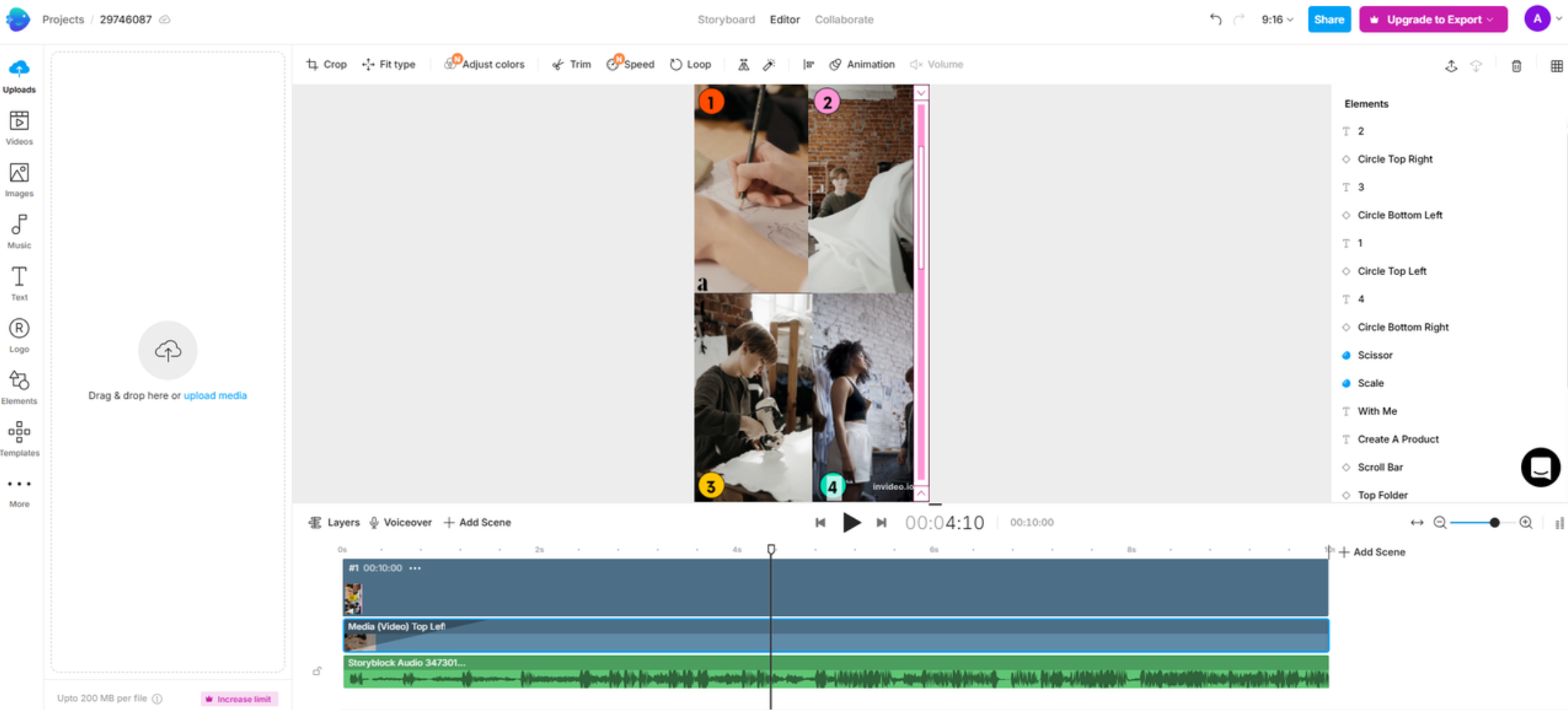1568x710 pixels.
Task: Skip to the next scene
Action: [882, 522]
